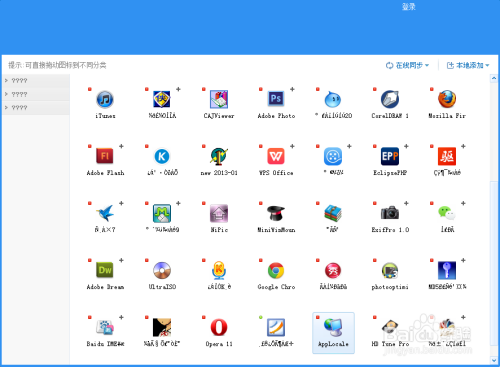Open UltraISO disc icon
Screen dimensions: 500x367
(x=162, y=270)
